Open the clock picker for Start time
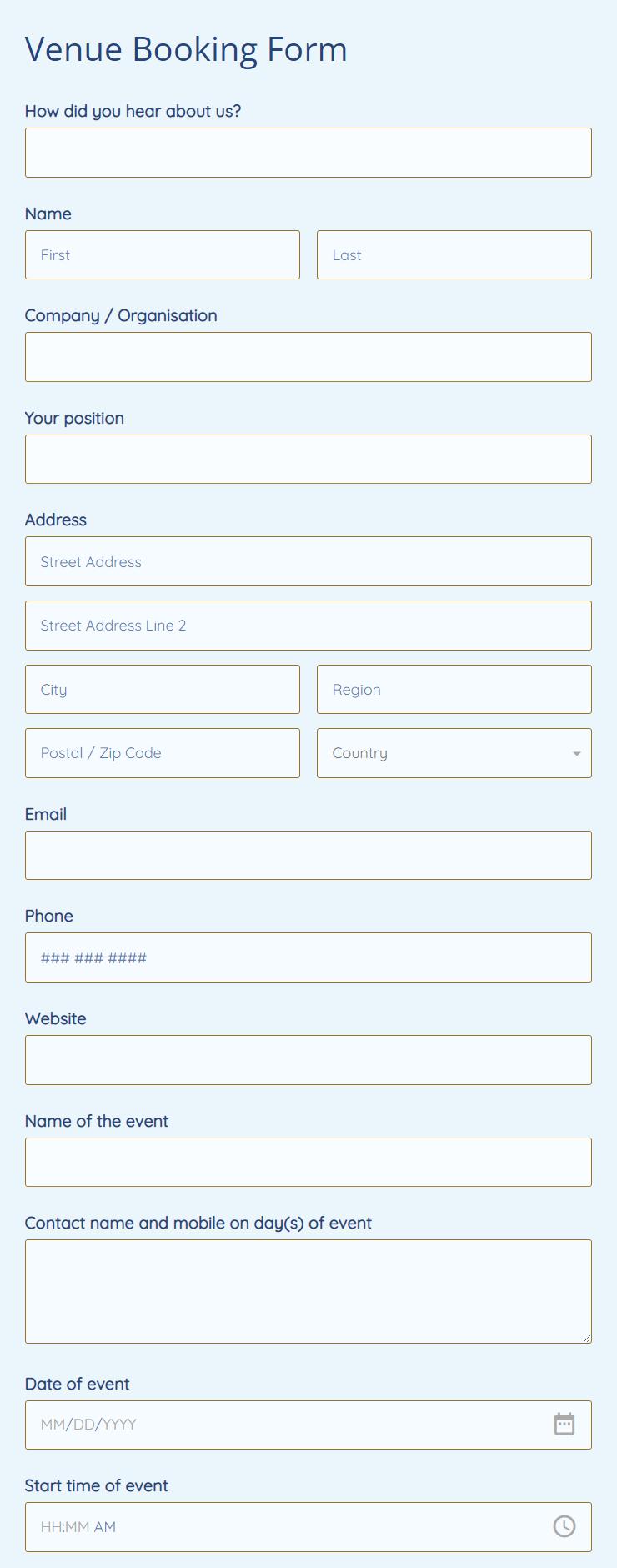The image size is (617, 1568). 564,1527
